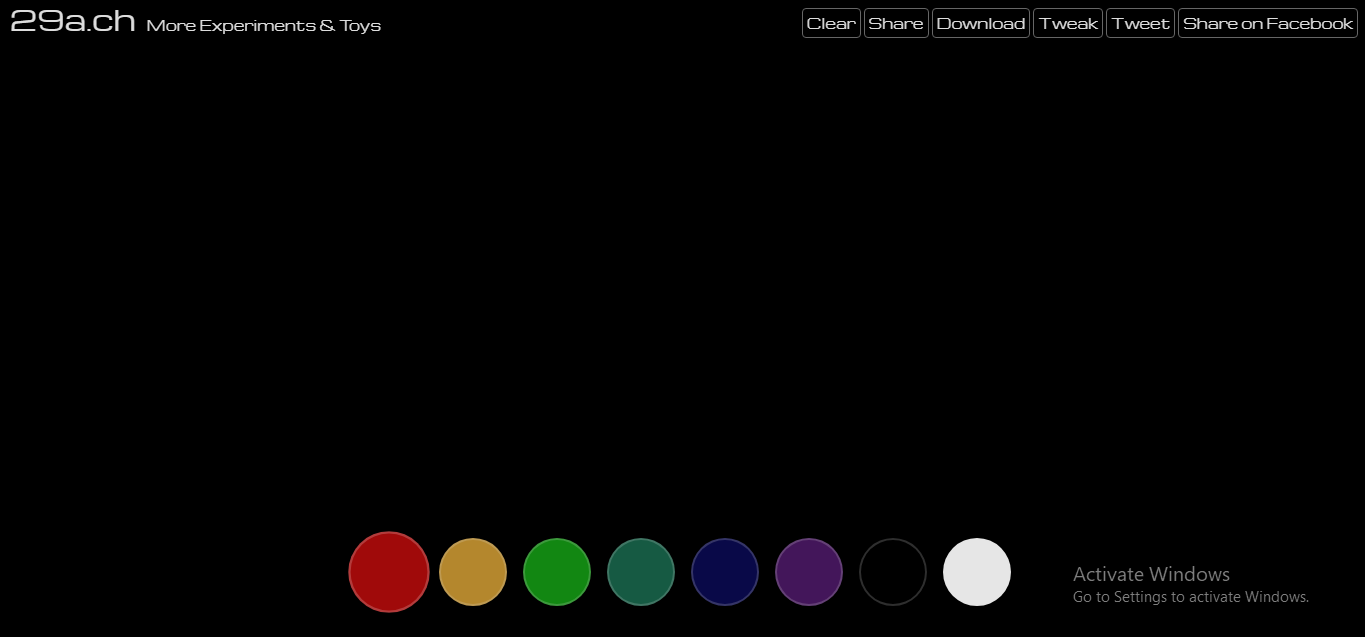1365x637 pixels.
Task: Select the dark teal color circle
Action: pyautogui.click(x=641, y=572)
